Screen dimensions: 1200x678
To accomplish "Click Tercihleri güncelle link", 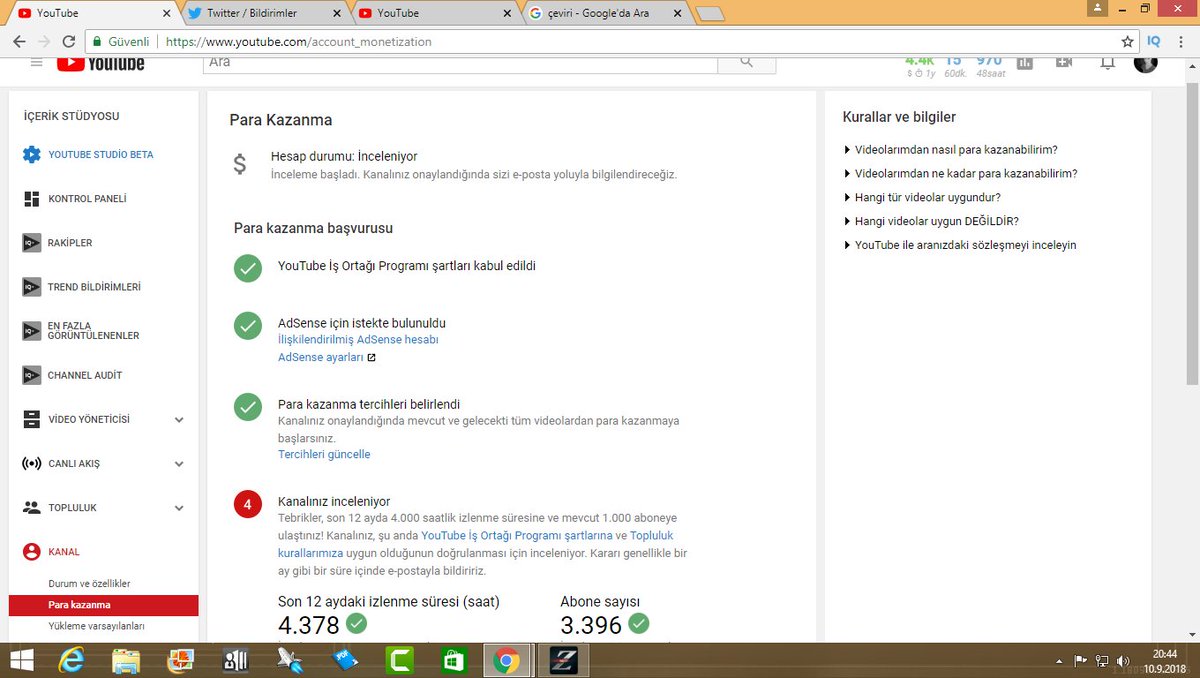I will point(324,455).
